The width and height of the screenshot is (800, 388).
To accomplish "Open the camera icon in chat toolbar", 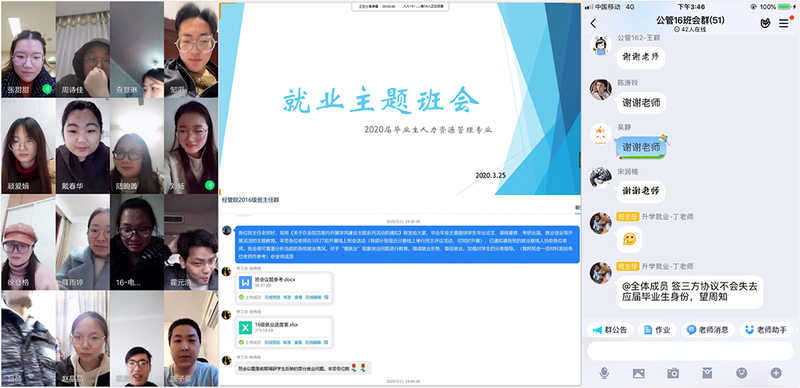I will [x=673, y=373].
